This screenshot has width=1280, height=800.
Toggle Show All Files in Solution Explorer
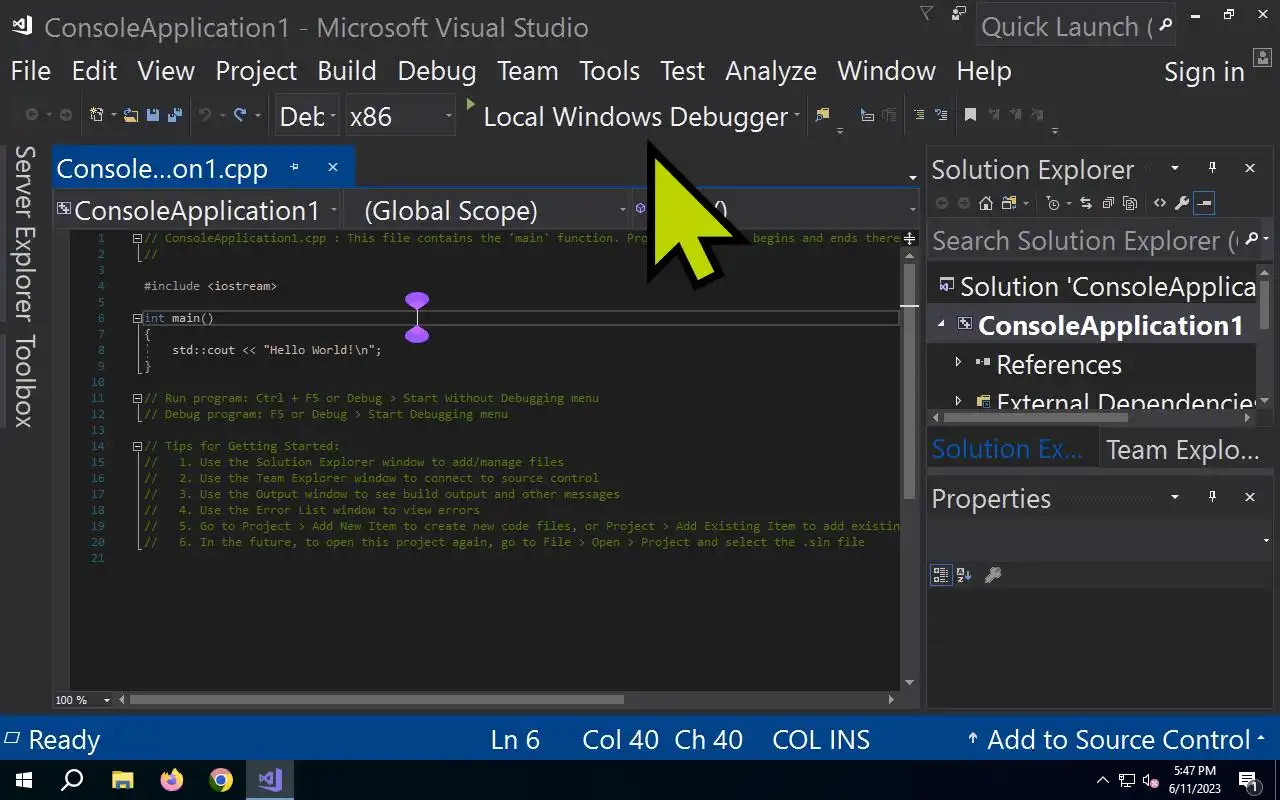click(x=1130, y=203)
